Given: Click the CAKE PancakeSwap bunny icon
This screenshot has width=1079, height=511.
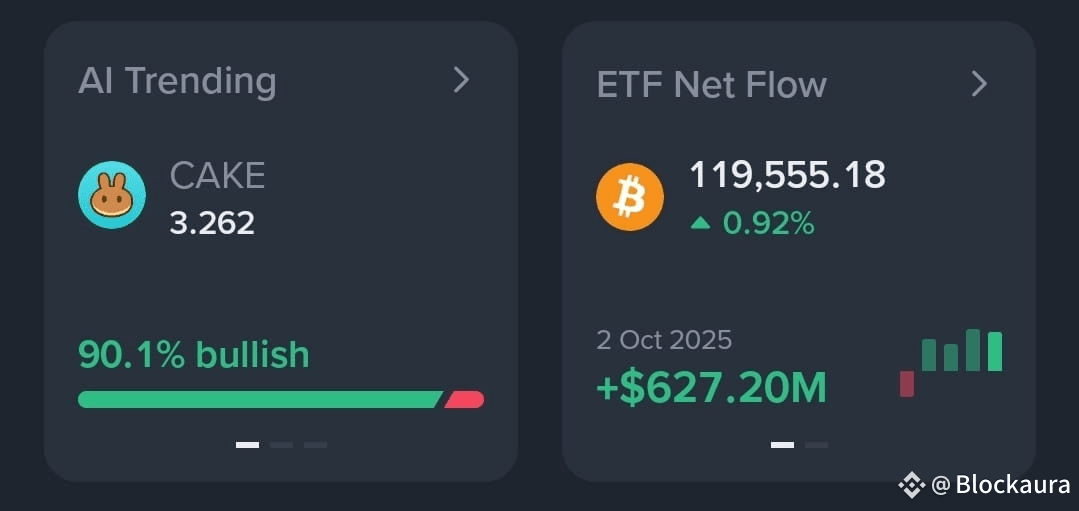Looking at the screenshot, I should pyautogui.click(x=111, y=195).
